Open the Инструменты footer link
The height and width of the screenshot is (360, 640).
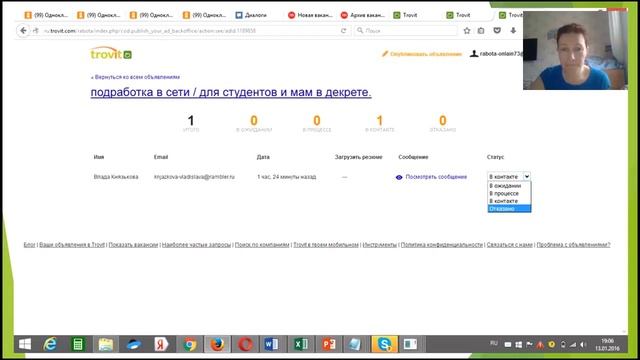point(380,245)
